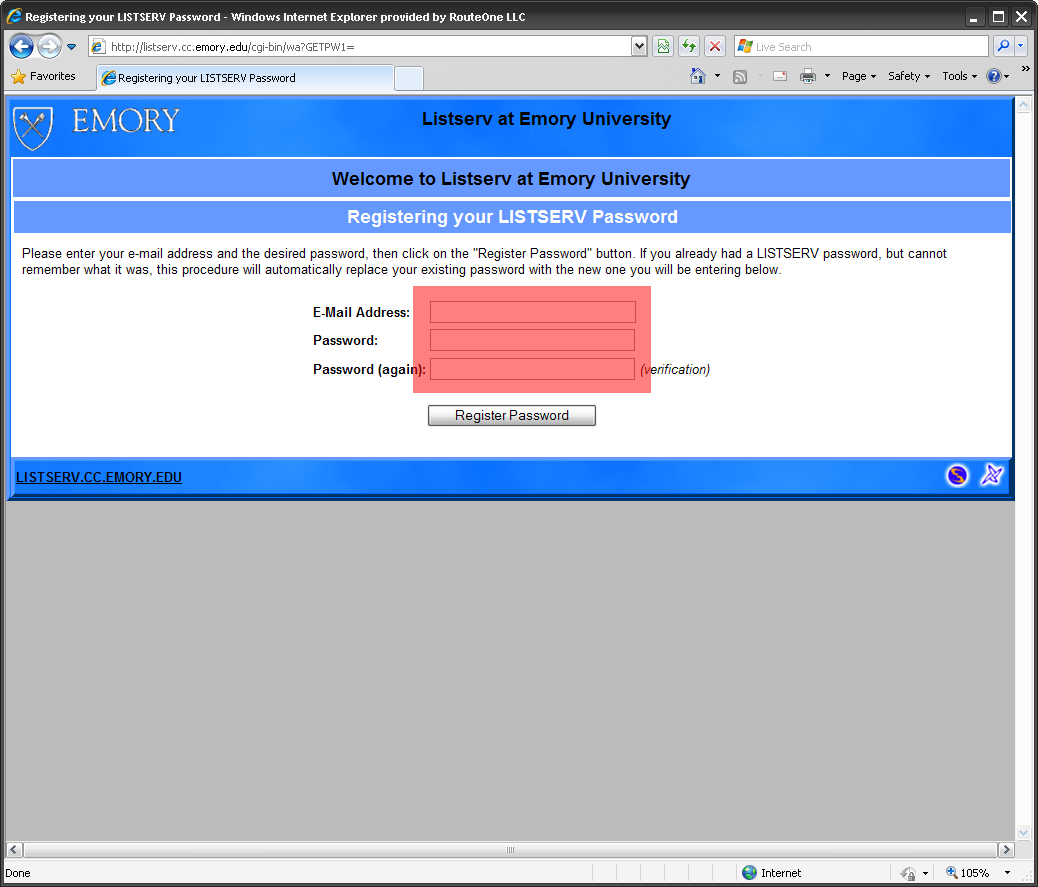Open the search provider options dropdown

point(1021,46)
